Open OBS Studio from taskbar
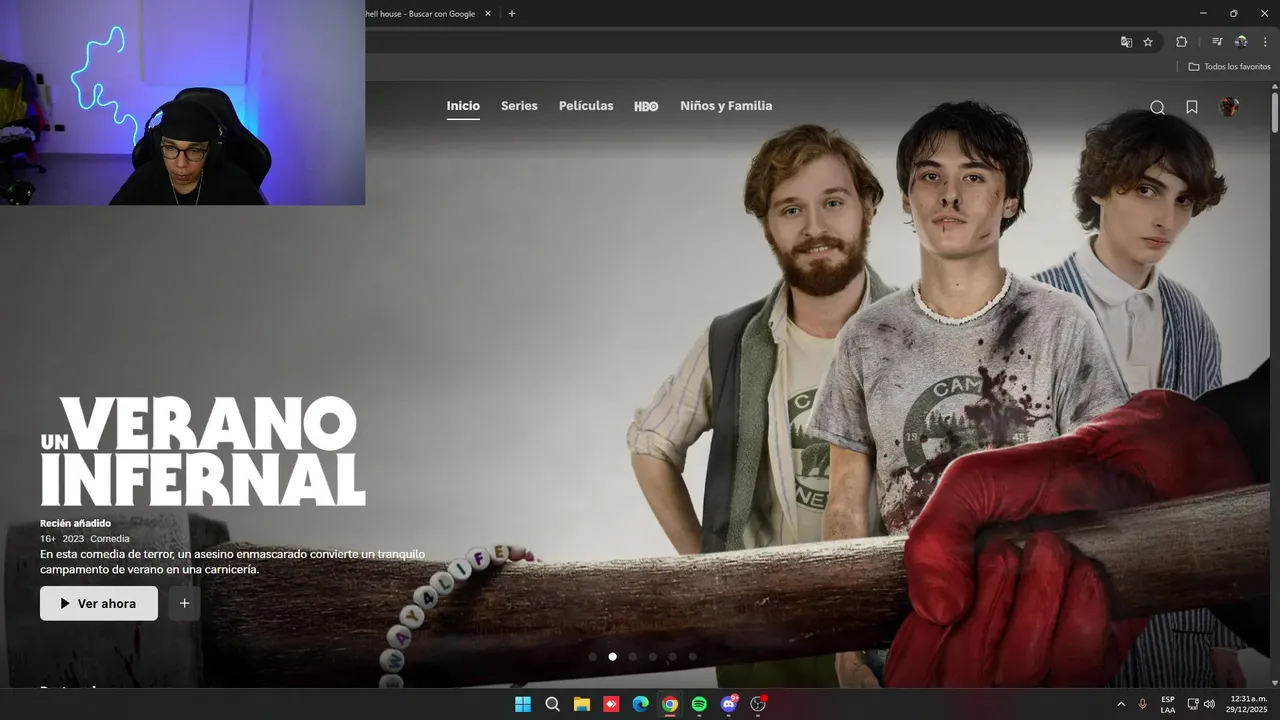The width and height of the screenshot is (1280, 720). point(758,704)
